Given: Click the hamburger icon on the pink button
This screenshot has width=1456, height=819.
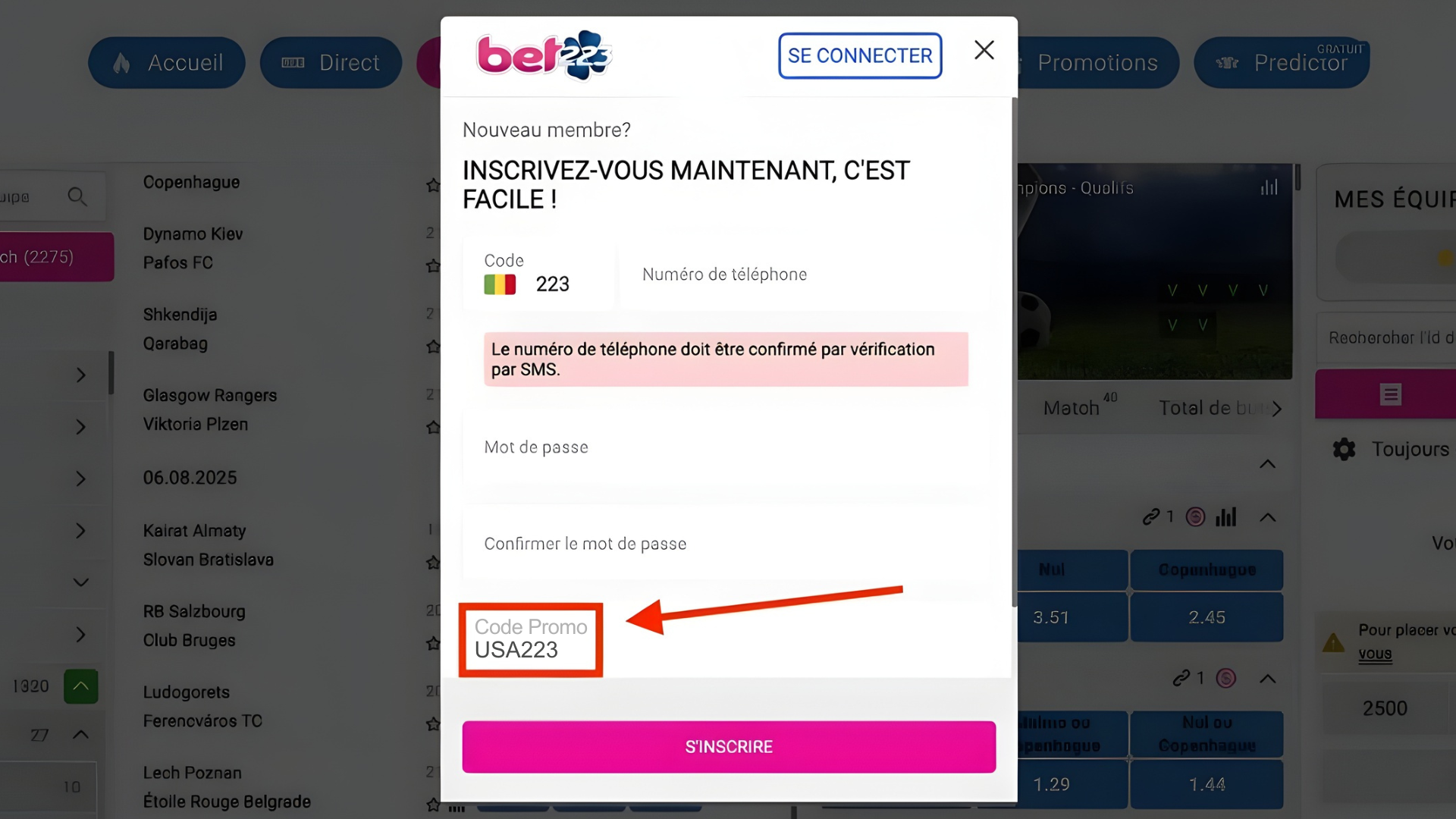Looking at the screenshot, I should [1390, 394].
